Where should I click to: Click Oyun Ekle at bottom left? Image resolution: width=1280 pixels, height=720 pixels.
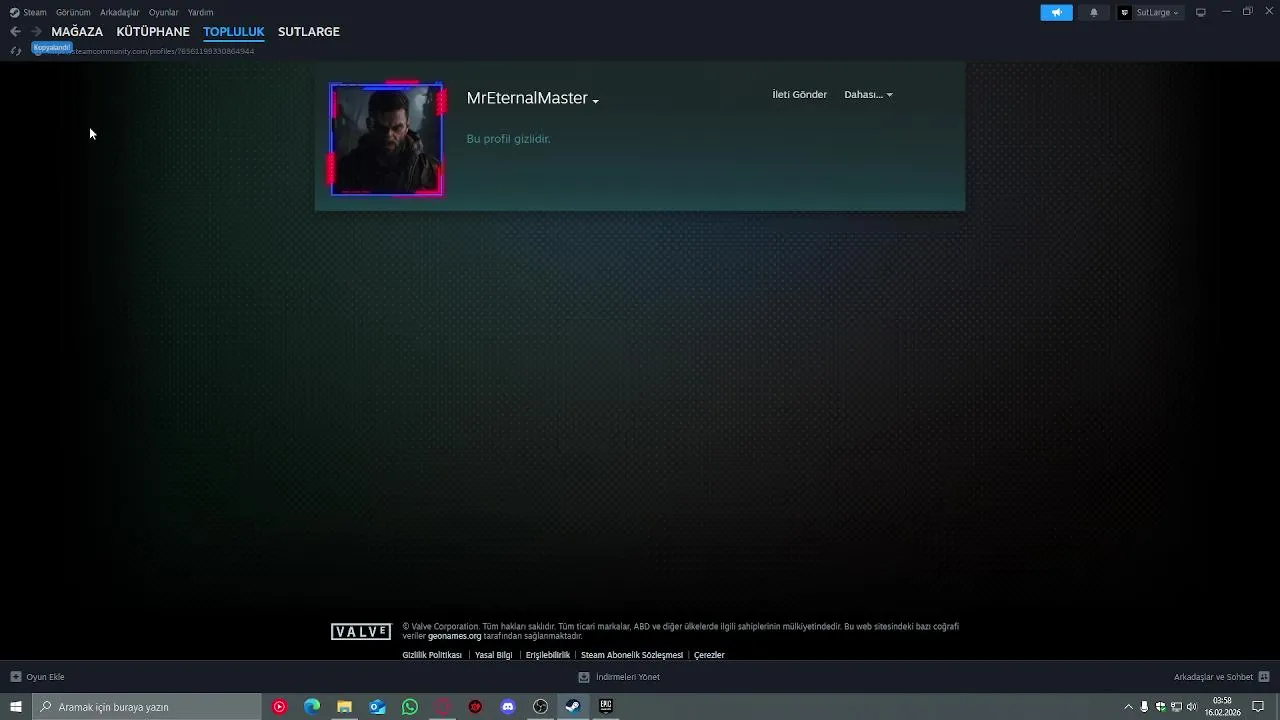click(37, 677)
